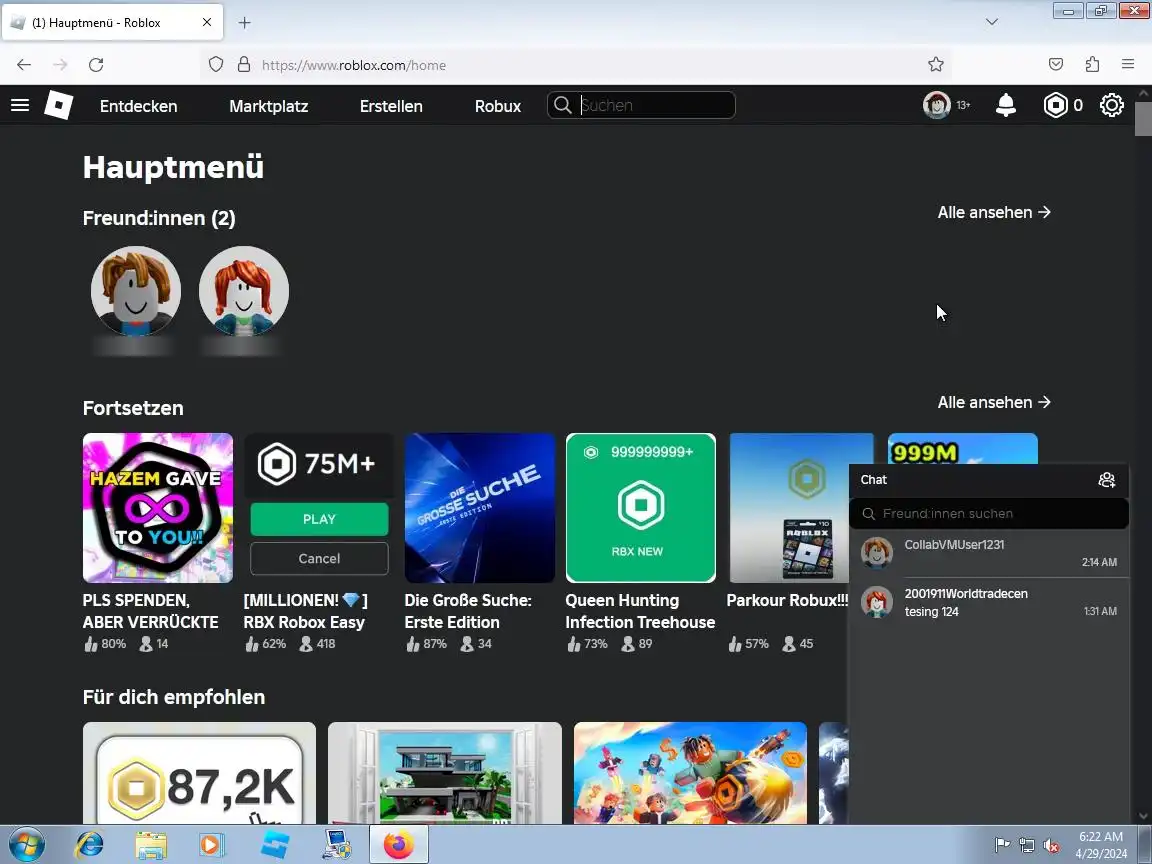The image size is (1152, 864).
Task: Click the create chat group icon
Action: [1106, 480]
